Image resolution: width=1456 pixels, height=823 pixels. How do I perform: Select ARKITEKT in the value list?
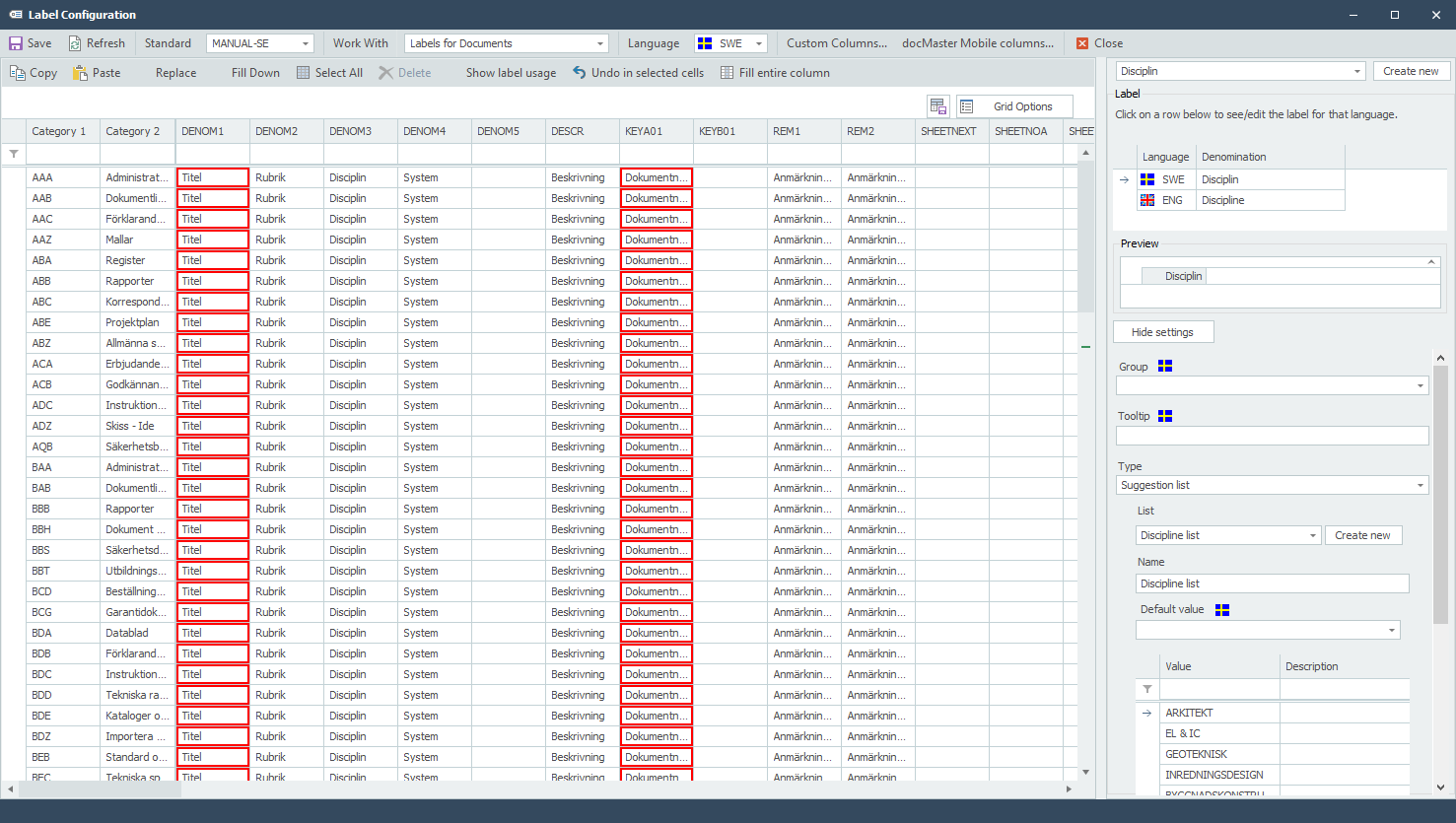1219,713
